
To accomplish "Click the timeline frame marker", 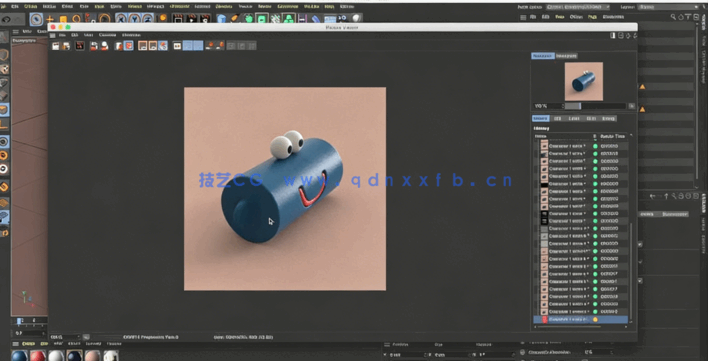I will [x=19, y=321].
